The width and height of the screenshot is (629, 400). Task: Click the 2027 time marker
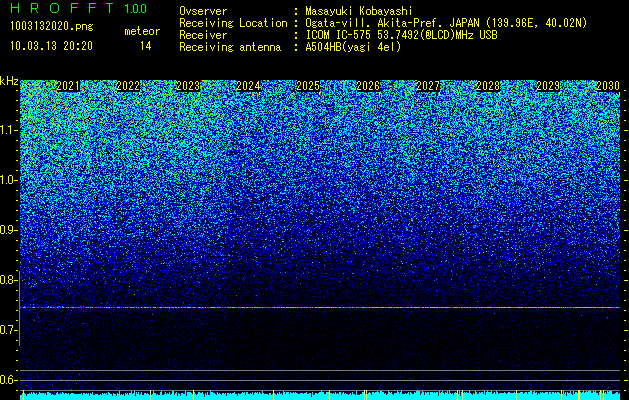pos(428,86)
